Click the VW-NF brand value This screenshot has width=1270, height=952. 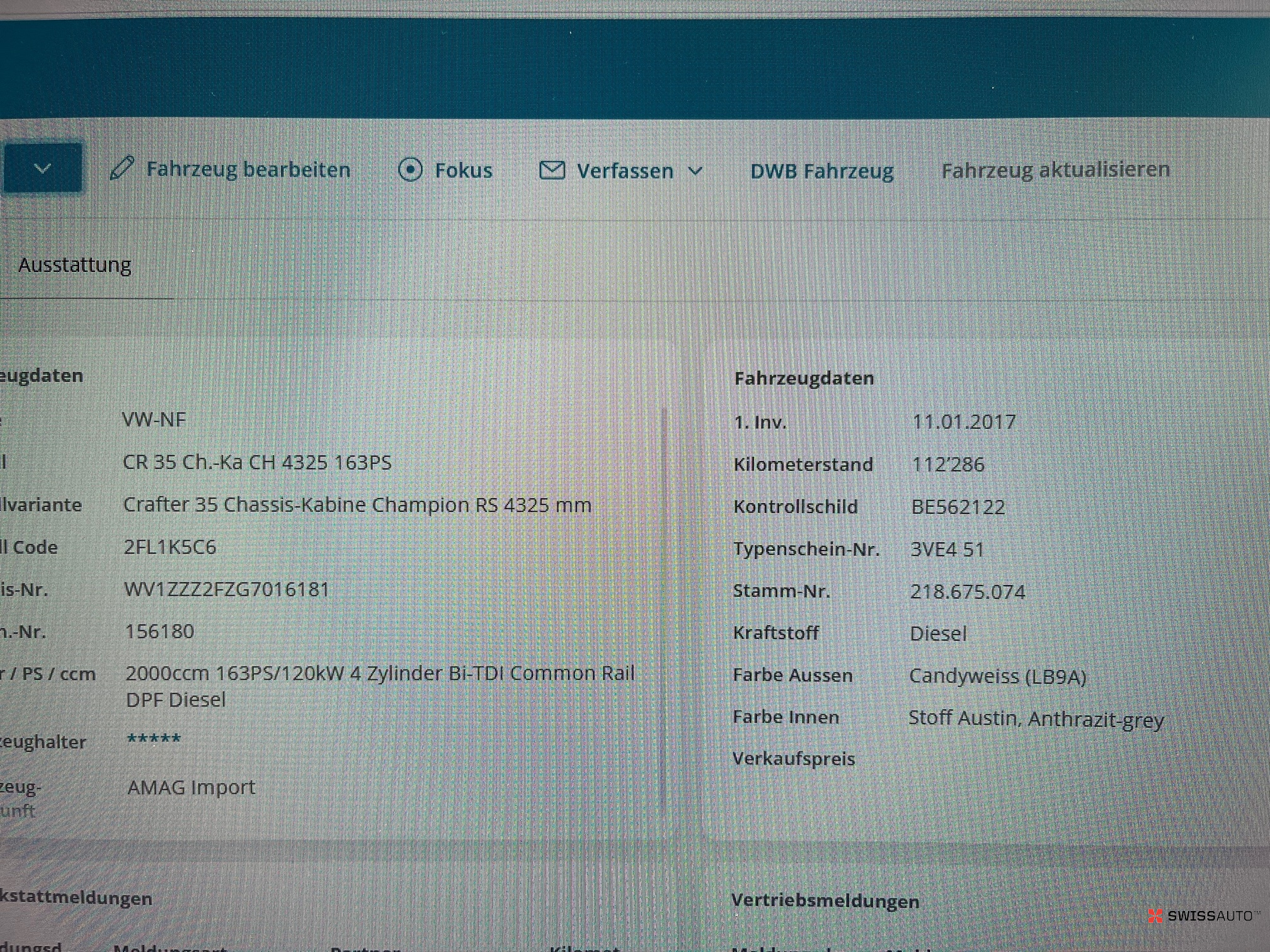point(154,419)
